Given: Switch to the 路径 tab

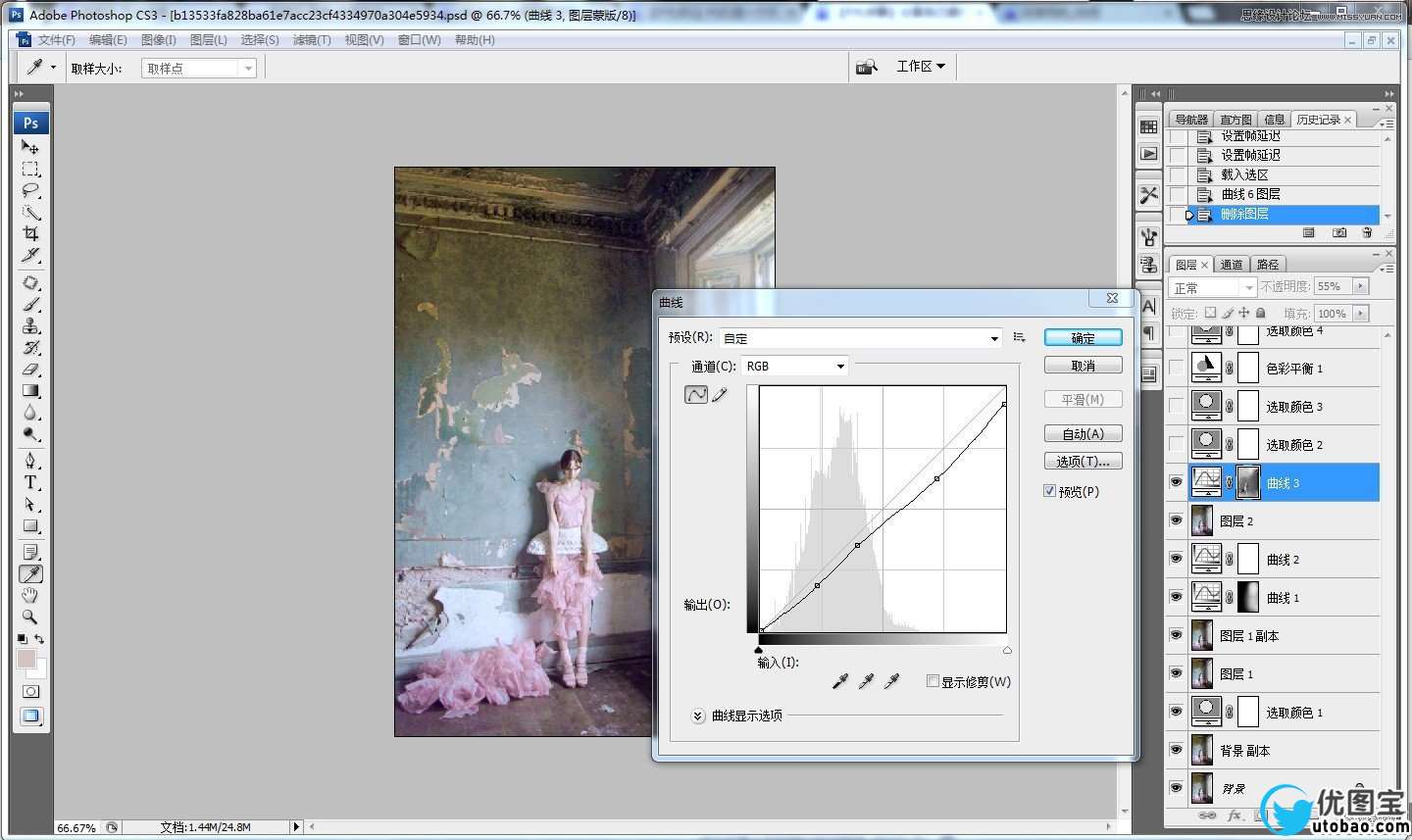Looking at the screenshot, I should click(x=1268, y=265).
